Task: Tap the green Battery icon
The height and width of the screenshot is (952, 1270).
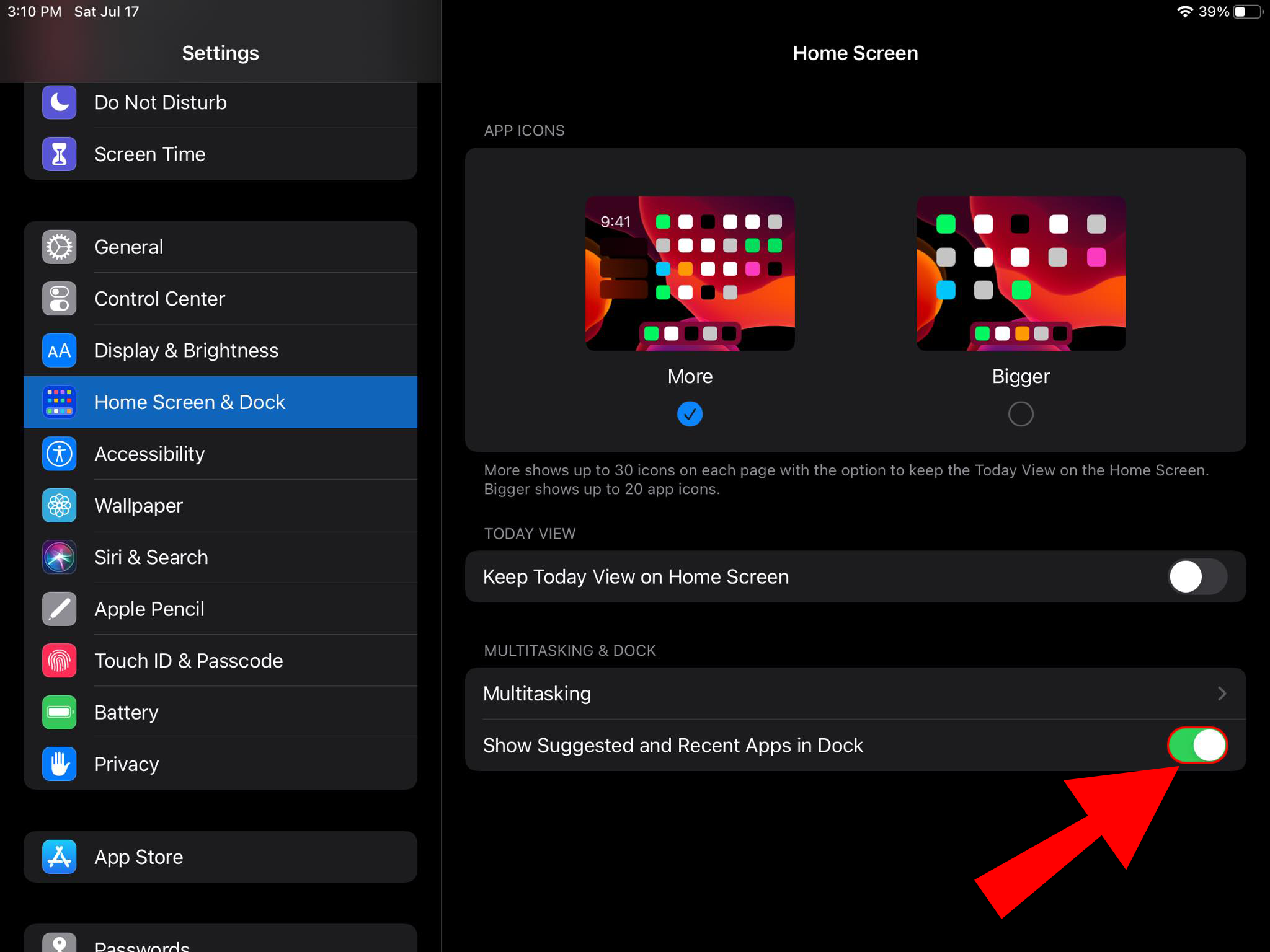Action: [x=59, y=712]
